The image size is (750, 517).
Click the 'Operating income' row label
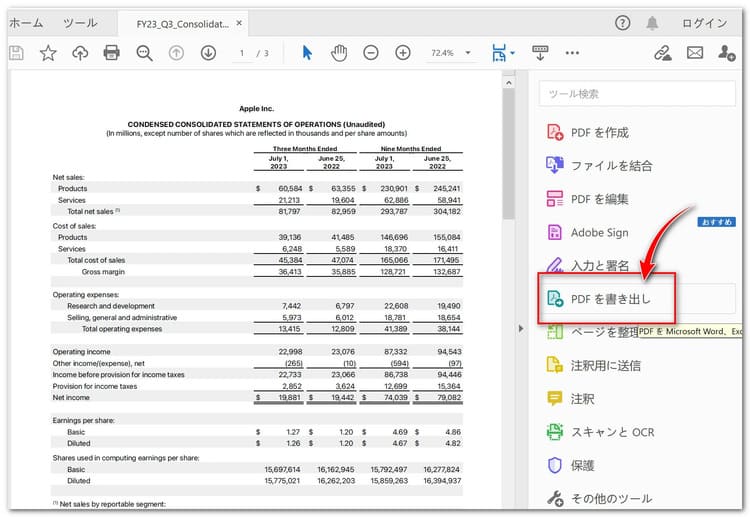coord(81,352)
